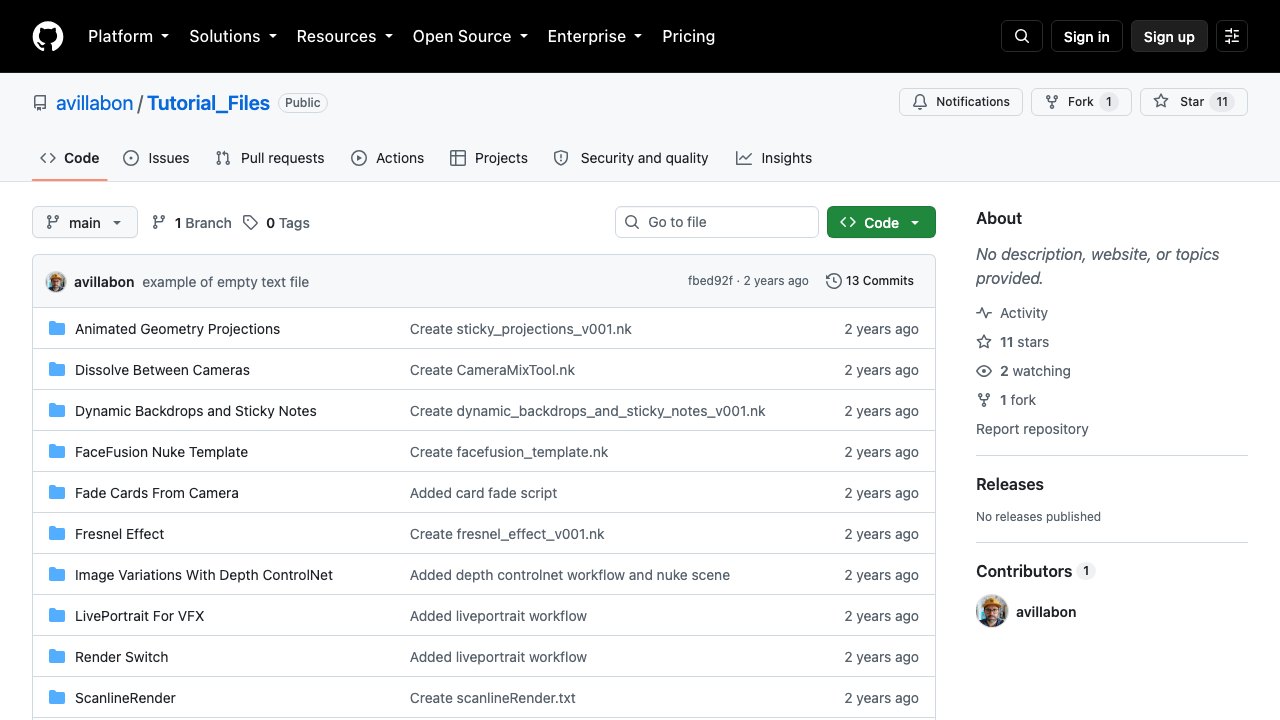Click folder icon for Fresnel Effect
Viewport: 1280px width, 720px height.
(57, 534)
